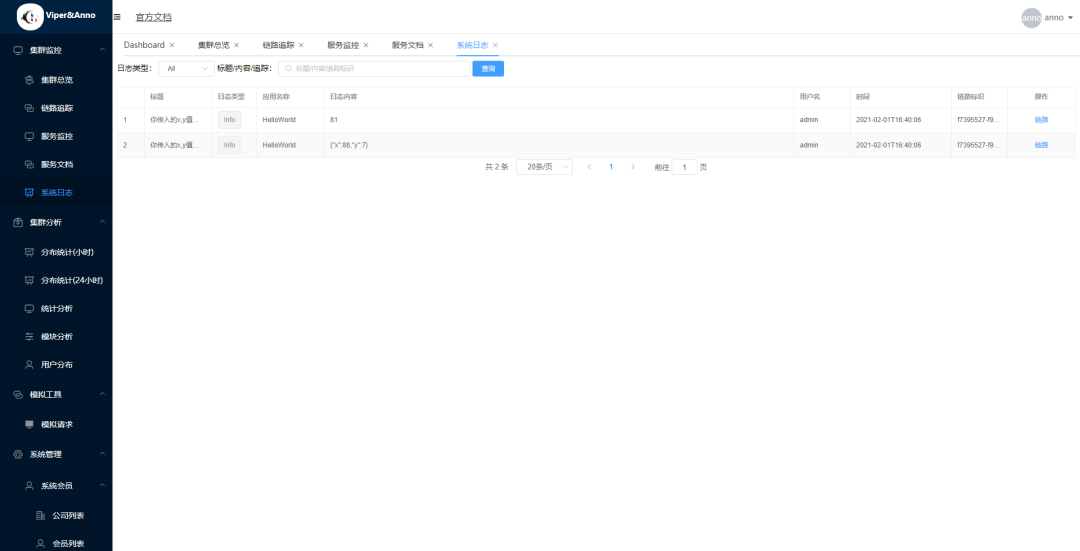The width and height of the screenshot is (1080, 551).
Task: Collapse the 集群分析 sidebar group
Action: click(102, 222)
